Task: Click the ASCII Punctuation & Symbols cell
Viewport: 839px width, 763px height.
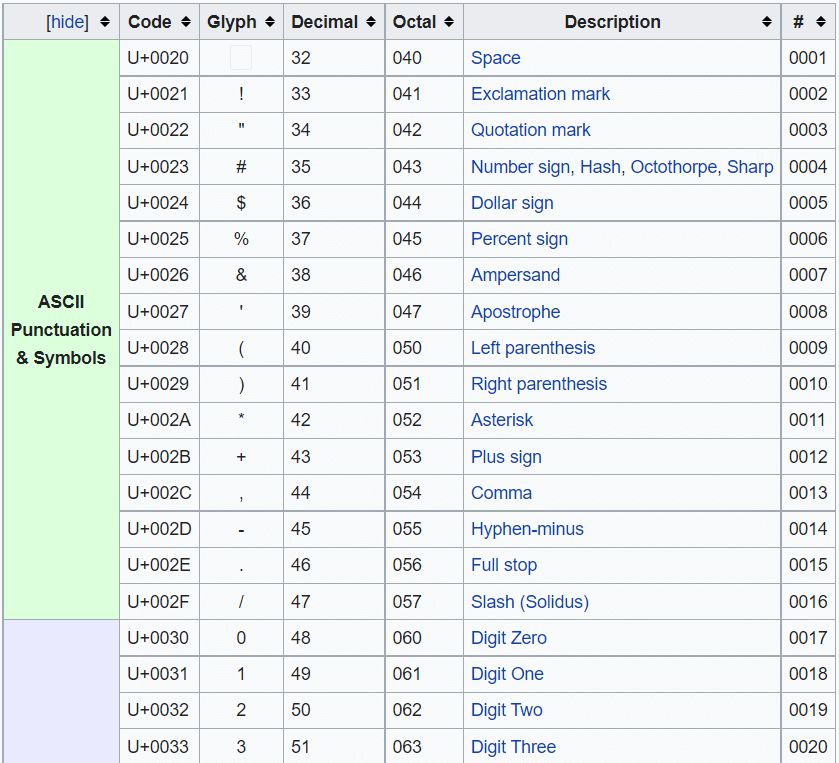Action: click(x=61, y=330)
